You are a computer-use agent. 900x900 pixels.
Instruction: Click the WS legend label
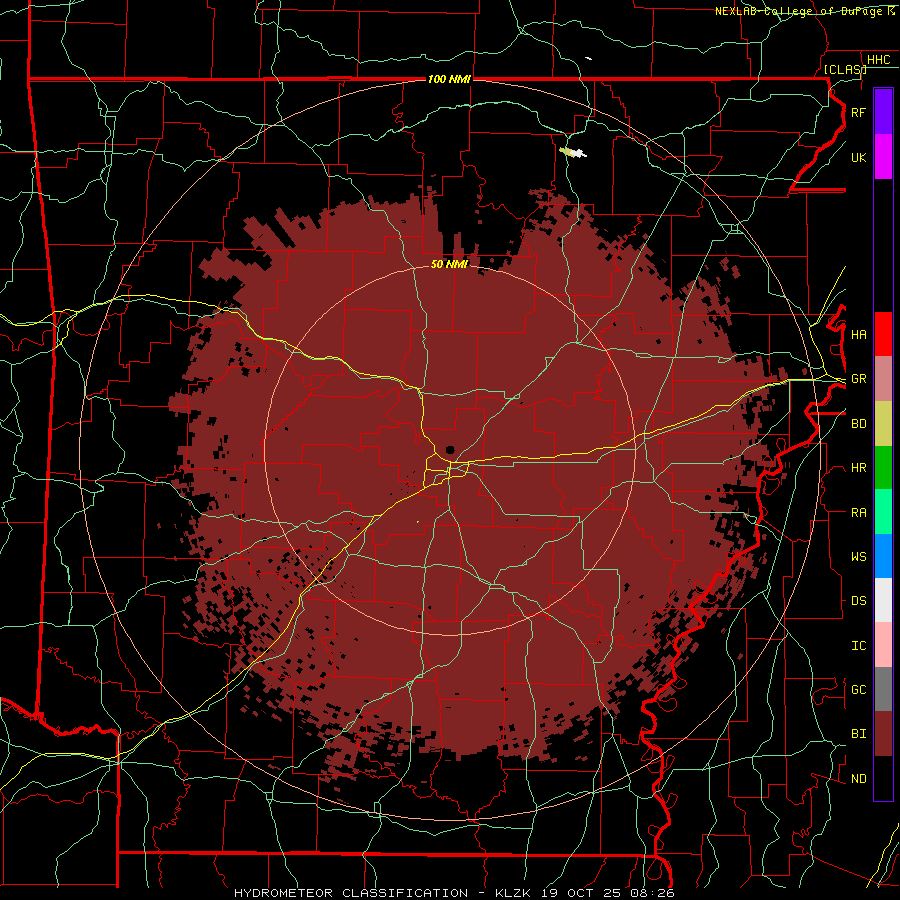tap(858, 556)
